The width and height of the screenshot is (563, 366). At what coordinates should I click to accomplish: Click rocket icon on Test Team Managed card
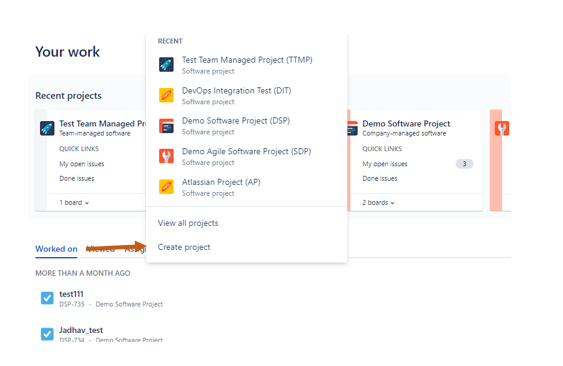click(x=47, y=128)
